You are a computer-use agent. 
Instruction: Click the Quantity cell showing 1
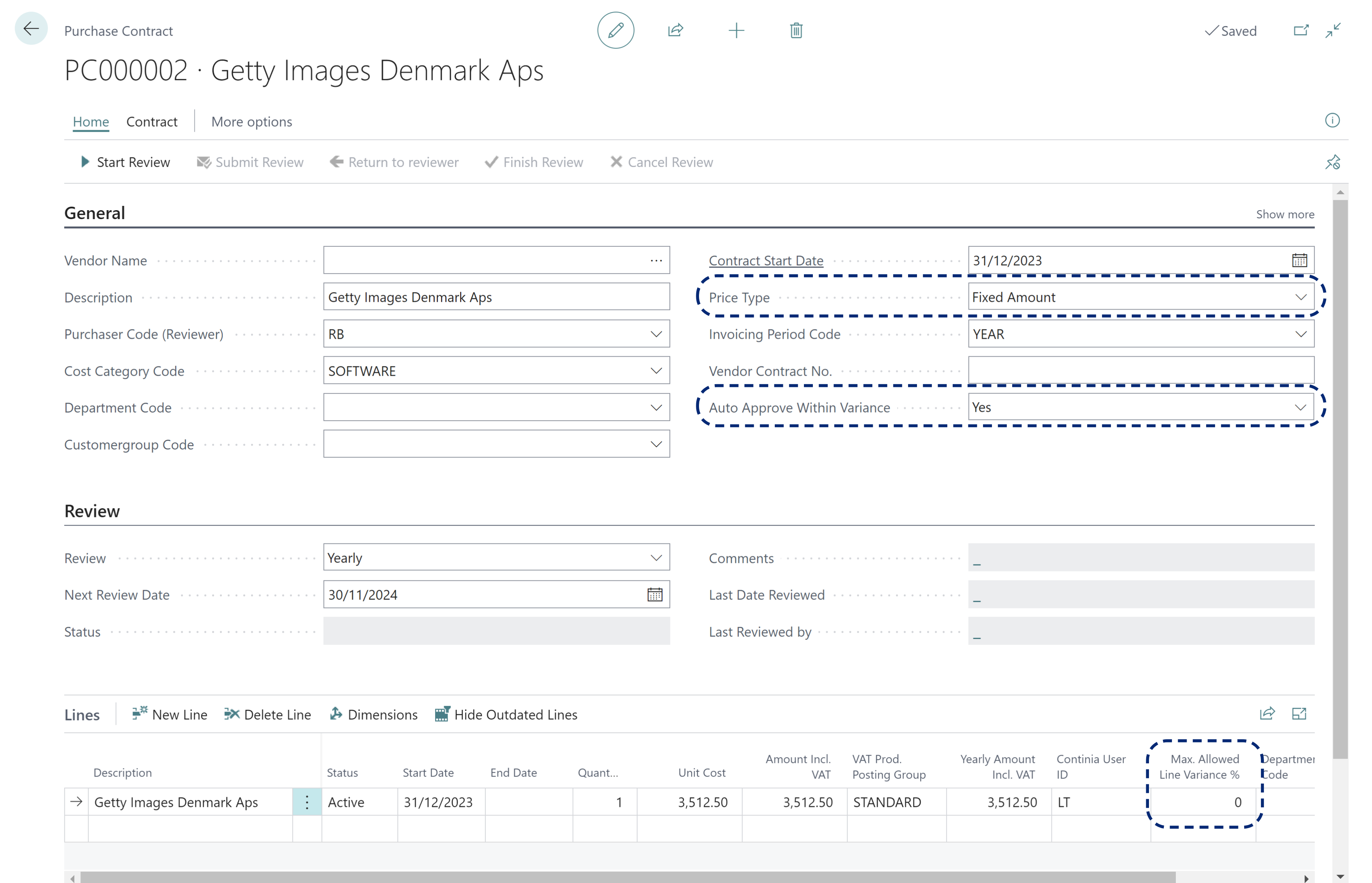point(605,802)
